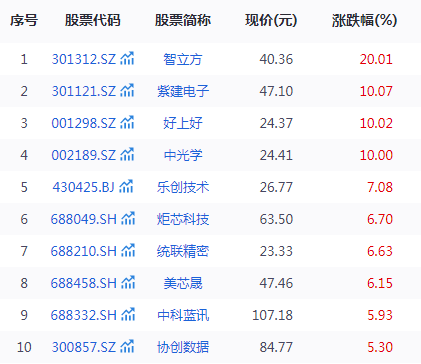Open chart icon beside 688332.SH
Image resolution: width=421 pixels, height=364 pixels.
[128, 315]
